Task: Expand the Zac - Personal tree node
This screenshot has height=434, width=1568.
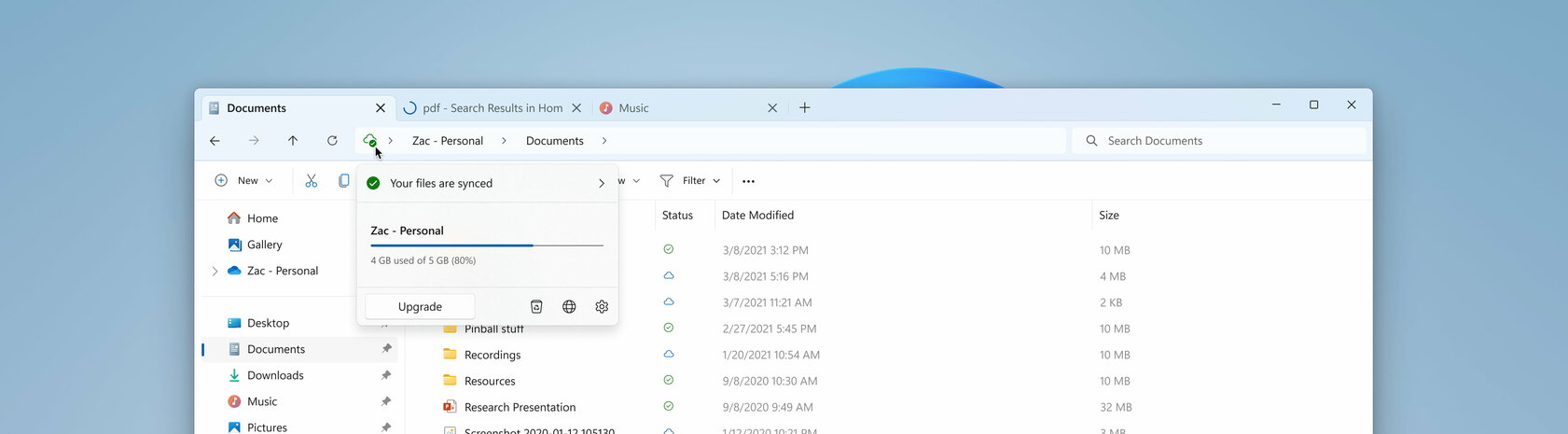Action: click(215, 271)
